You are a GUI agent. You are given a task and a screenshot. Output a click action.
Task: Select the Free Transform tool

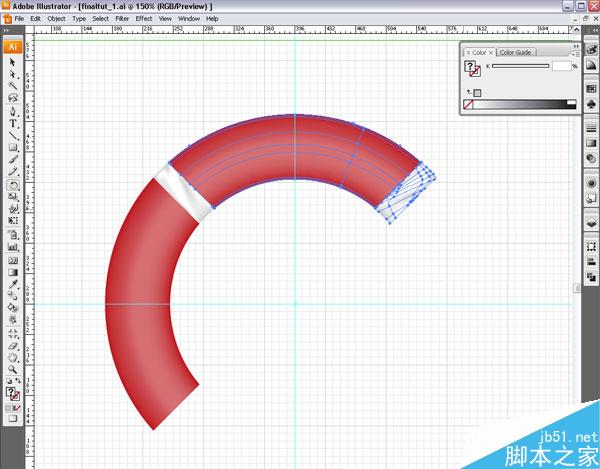click(x=13, y=221)
